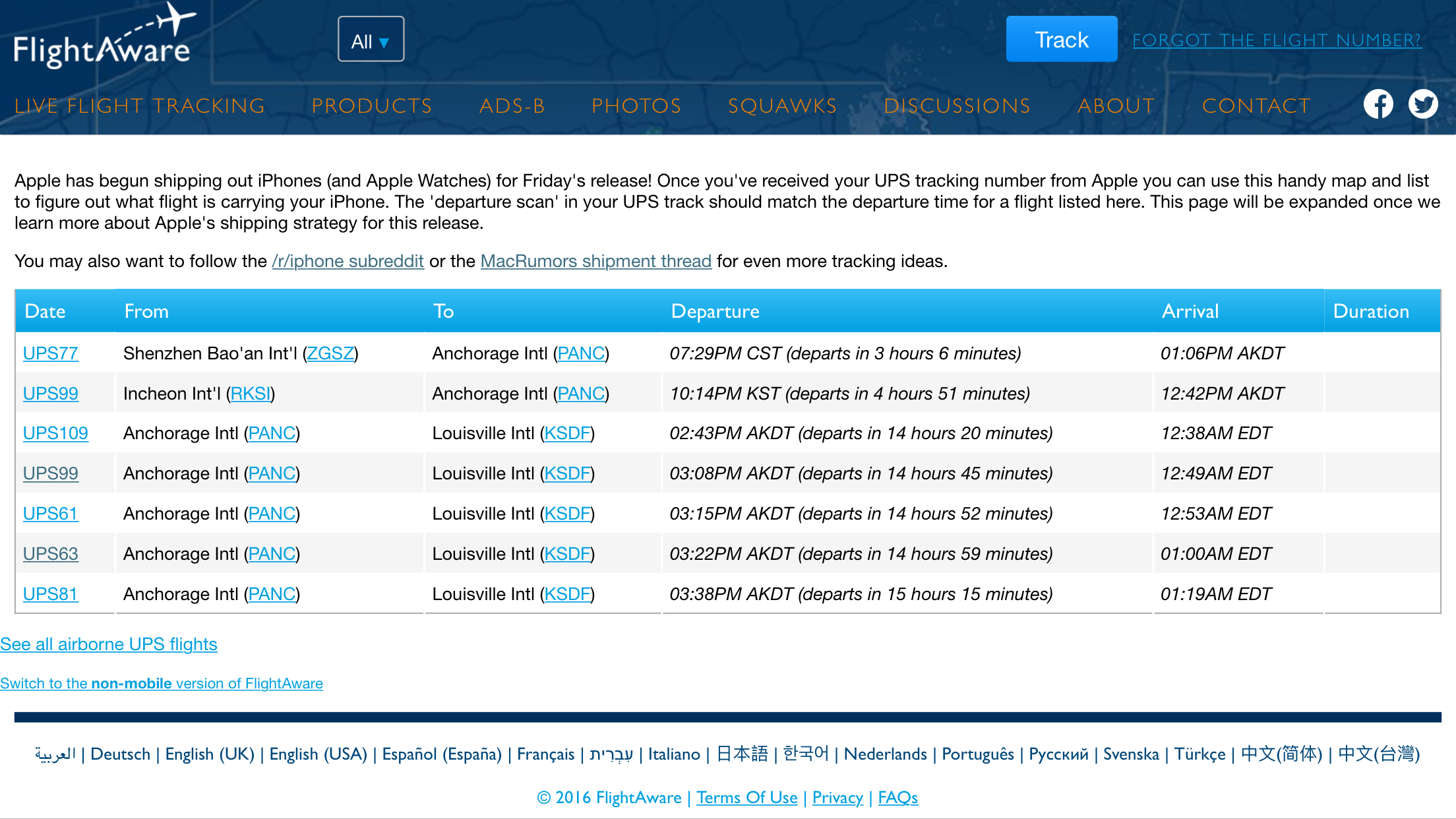Screen dimensions: 1456x819
Task: Select English (USA) language
Action: tap(318, 754)
